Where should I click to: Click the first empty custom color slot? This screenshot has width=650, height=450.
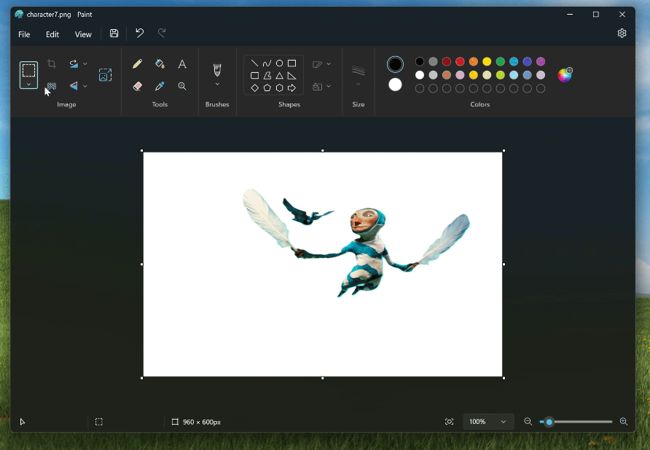(420, 88)
